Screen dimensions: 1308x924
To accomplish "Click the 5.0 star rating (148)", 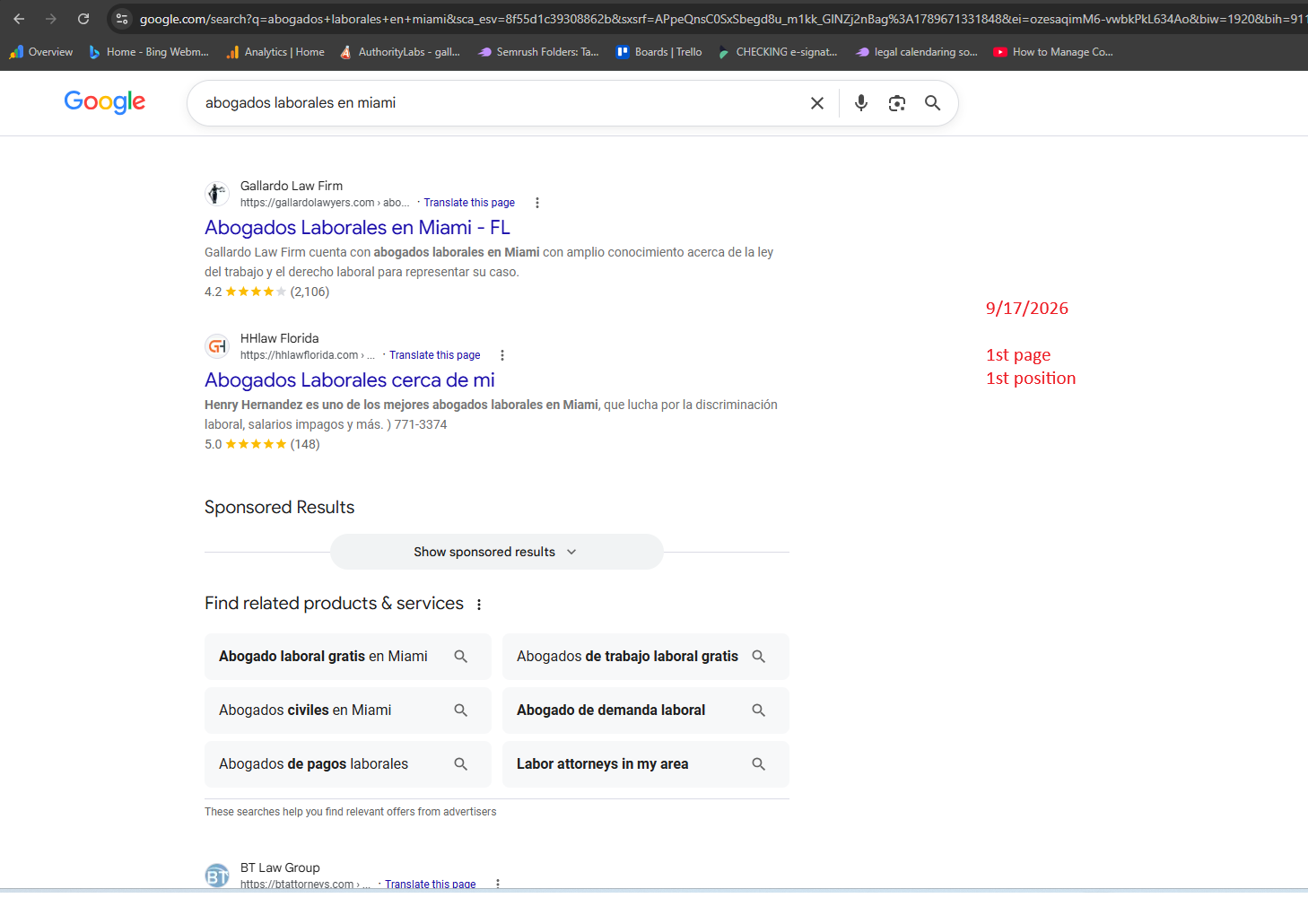I will [x=262, y=444].
